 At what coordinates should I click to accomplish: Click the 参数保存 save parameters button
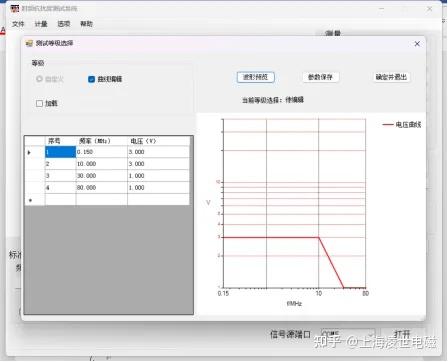tap(320, 77)
